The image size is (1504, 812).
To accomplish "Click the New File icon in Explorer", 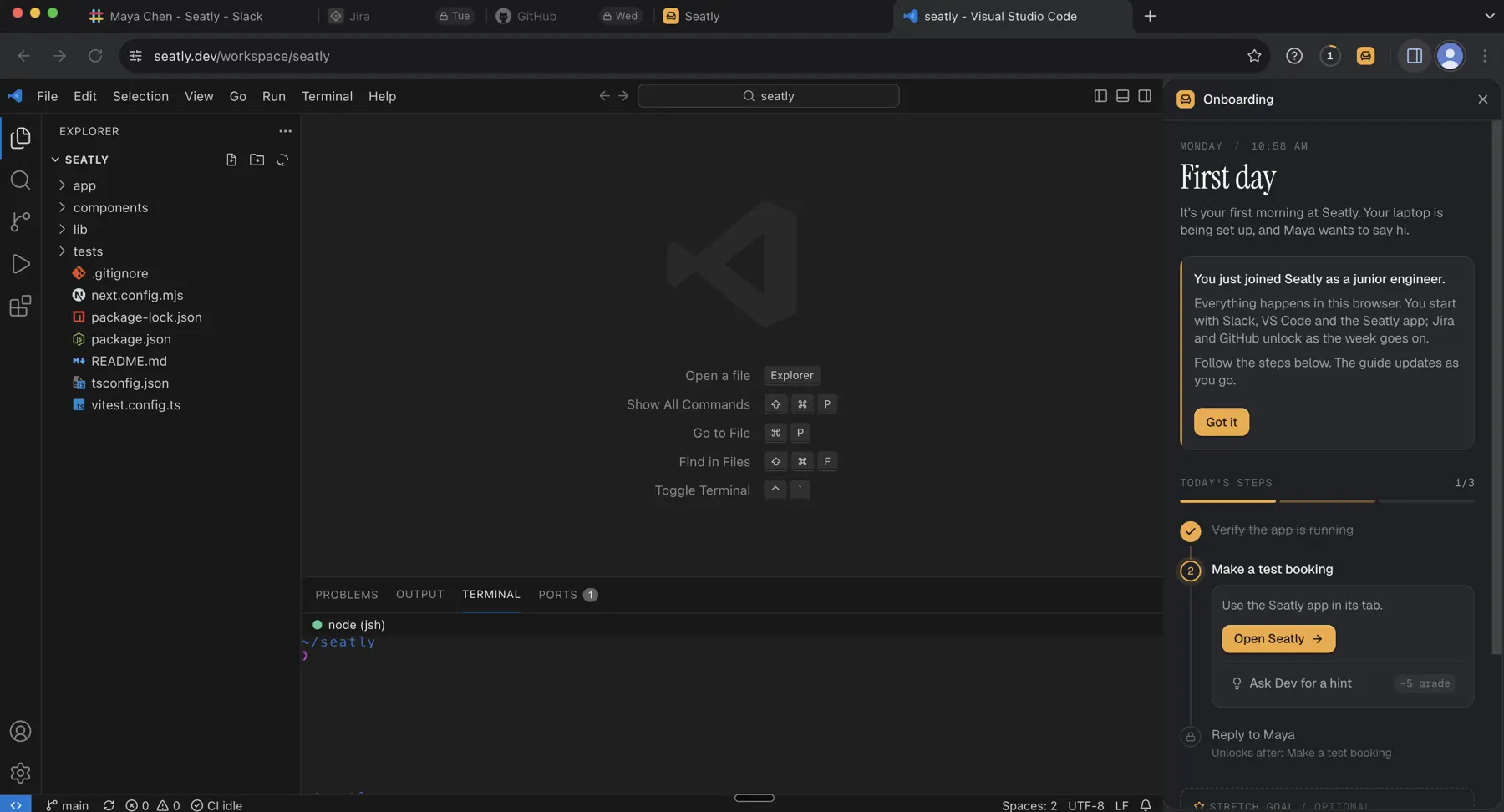I will [x=231, y=160].
